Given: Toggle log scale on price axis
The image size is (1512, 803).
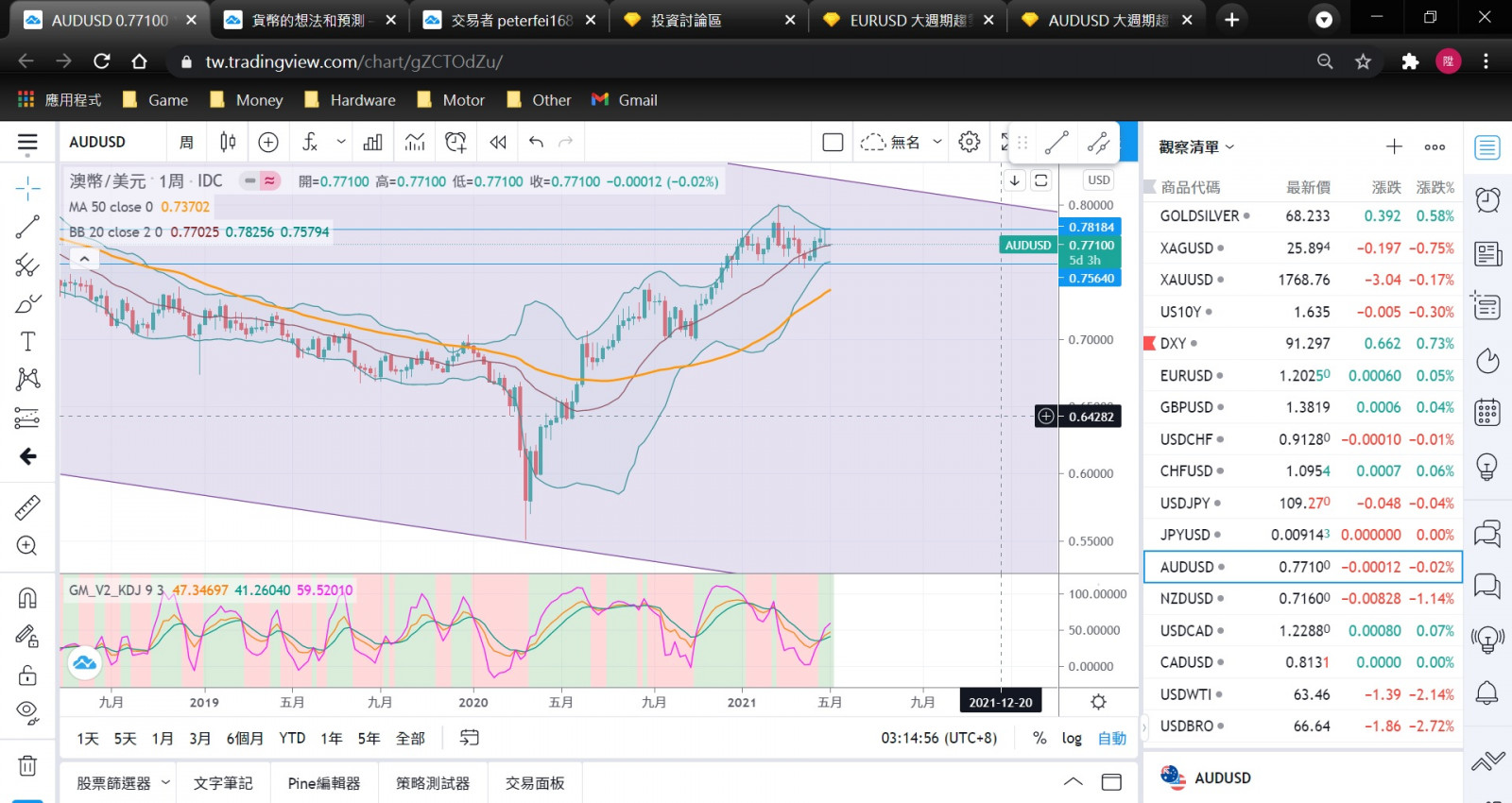Looking at the screenshot, I should tap(1071, 738).
